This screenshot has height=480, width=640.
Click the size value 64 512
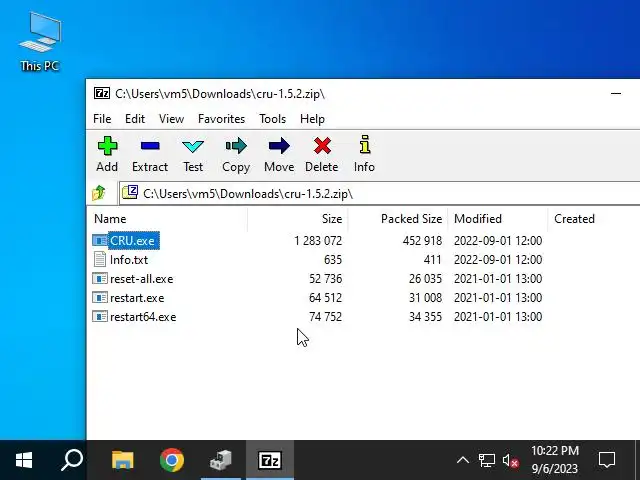pyautogui.click(x=326, y=298)
